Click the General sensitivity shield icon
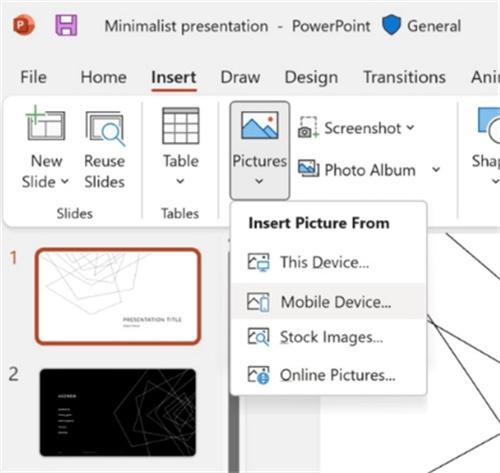500x473 pixels. 391,25
